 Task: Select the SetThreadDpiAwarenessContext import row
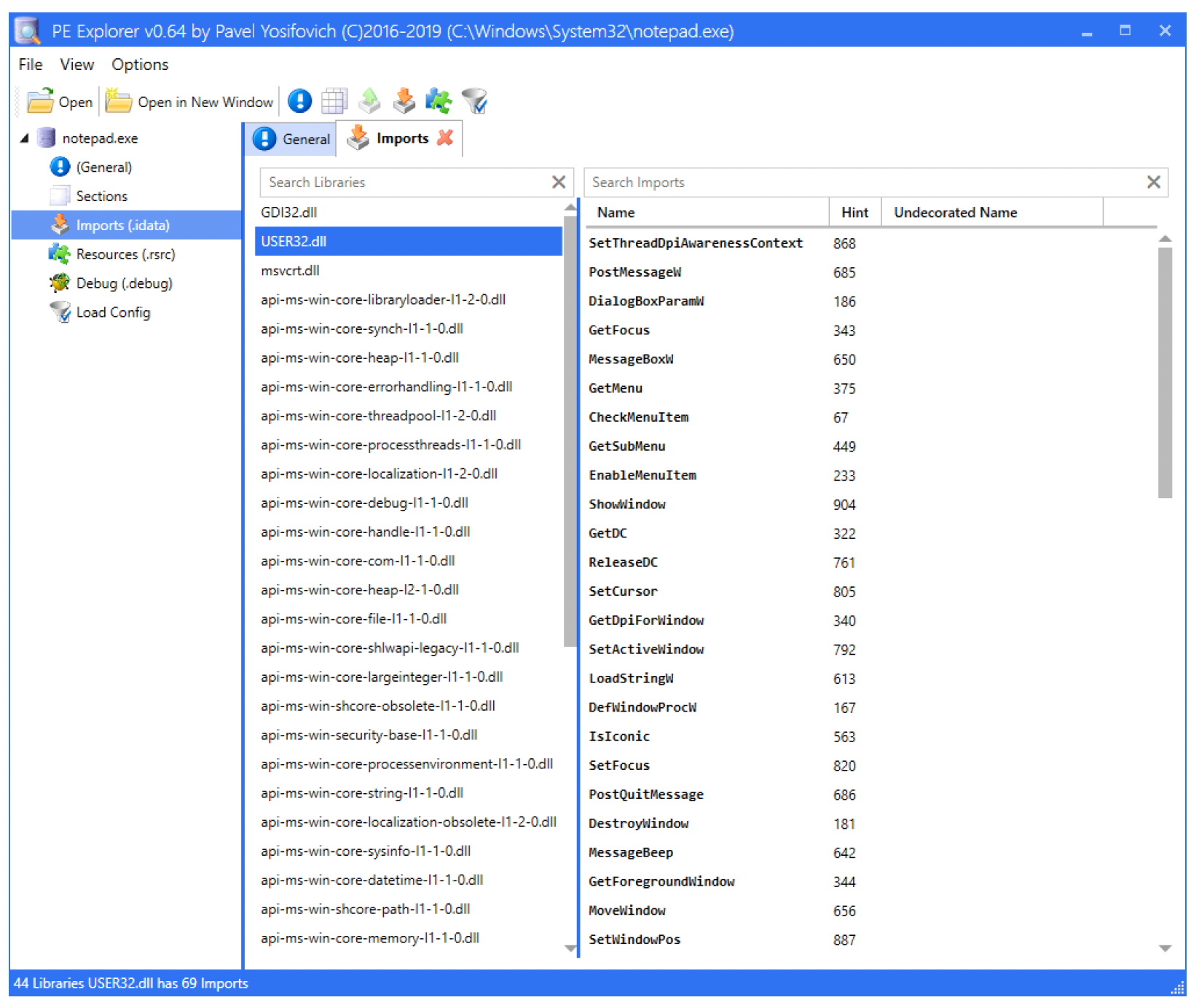(x=870, y=243)
